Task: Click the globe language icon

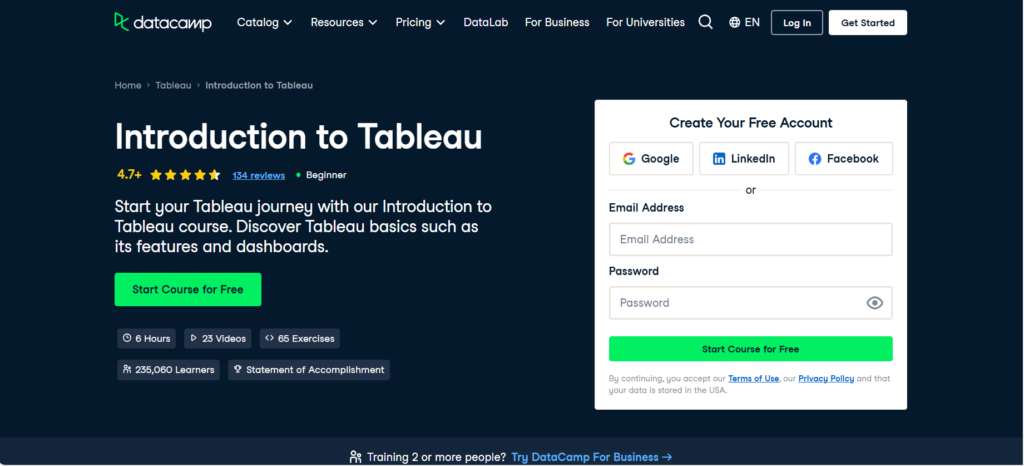Action: click(x=735, y=22)
